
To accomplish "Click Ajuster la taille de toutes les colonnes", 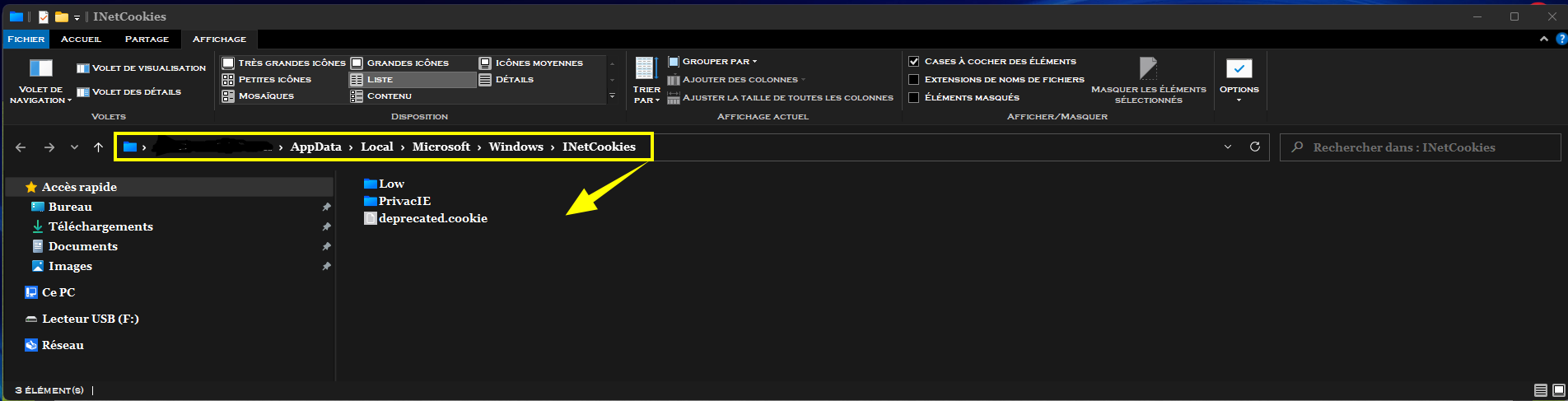I will [x=780, y=98].
